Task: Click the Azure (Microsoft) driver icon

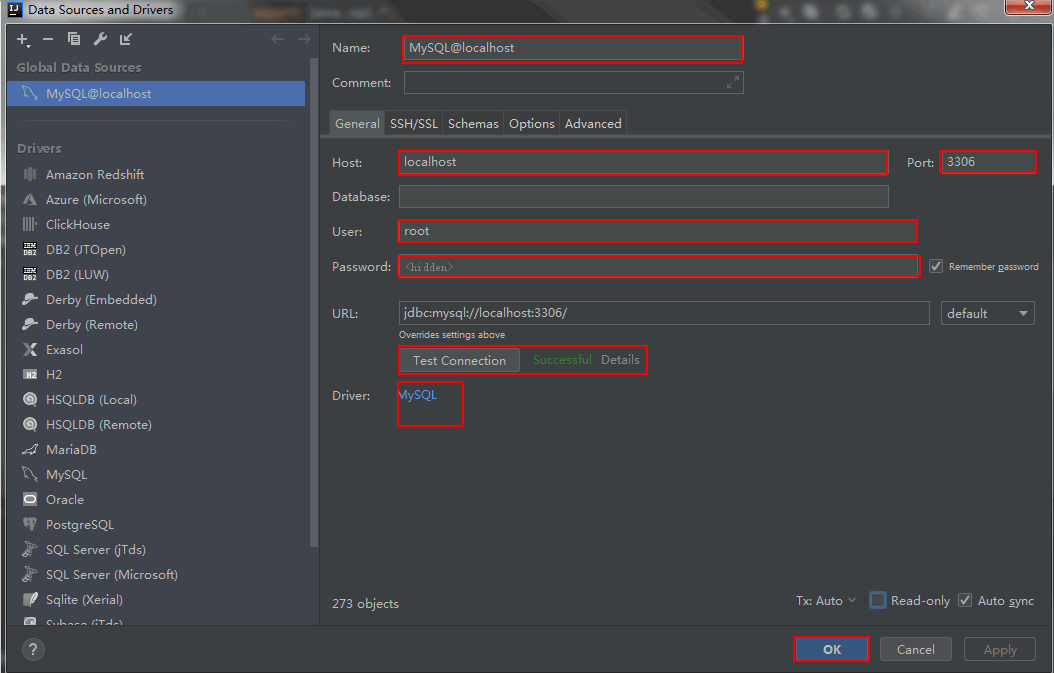Action: click(30, 199)
